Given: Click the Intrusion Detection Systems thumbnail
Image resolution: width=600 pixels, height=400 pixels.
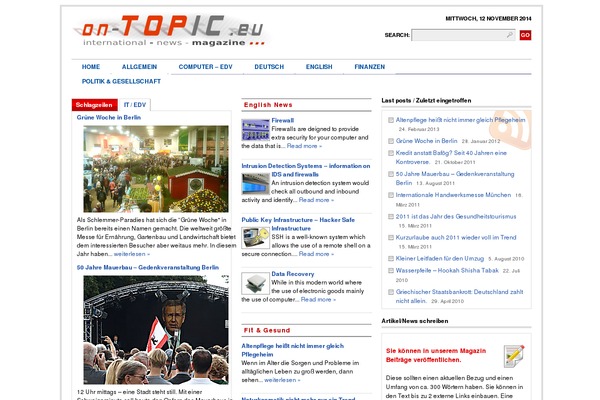Looking at the screenshot, I should [x=255, y=184].
